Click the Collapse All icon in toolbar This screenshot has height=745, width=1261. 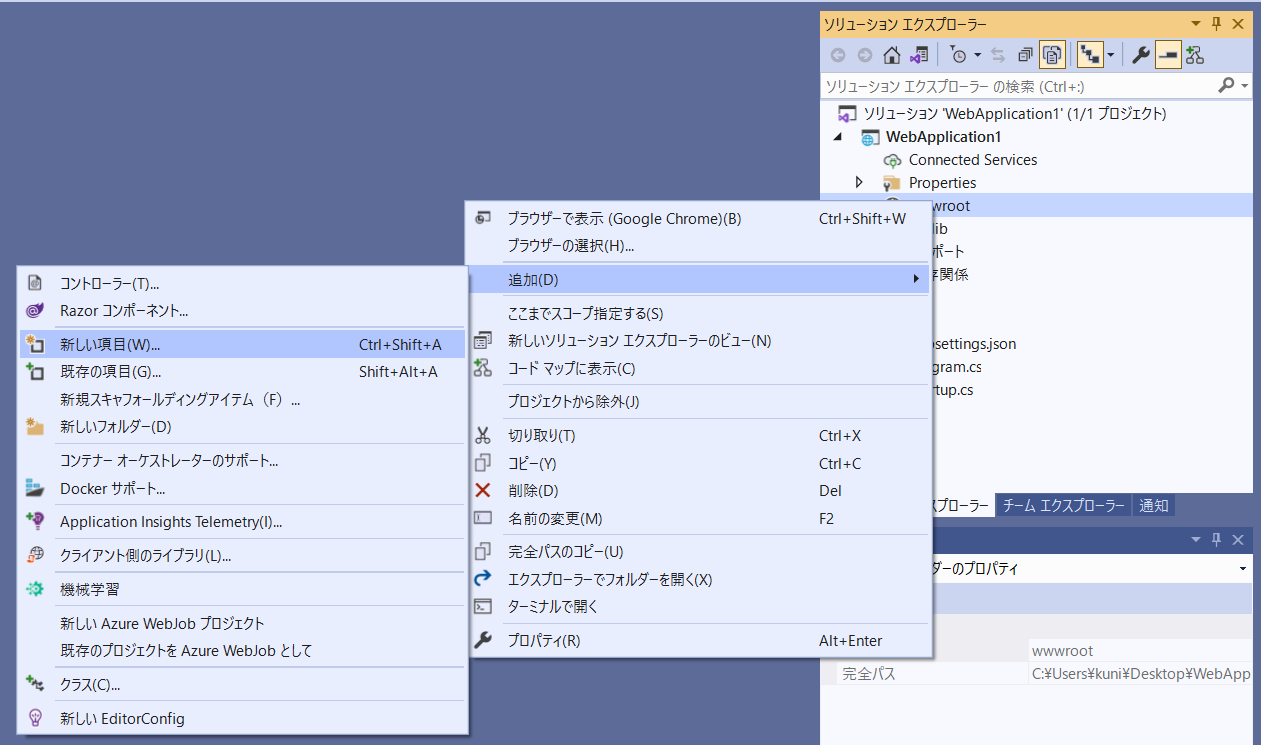pyautogui.click(x=1026, y=56)
